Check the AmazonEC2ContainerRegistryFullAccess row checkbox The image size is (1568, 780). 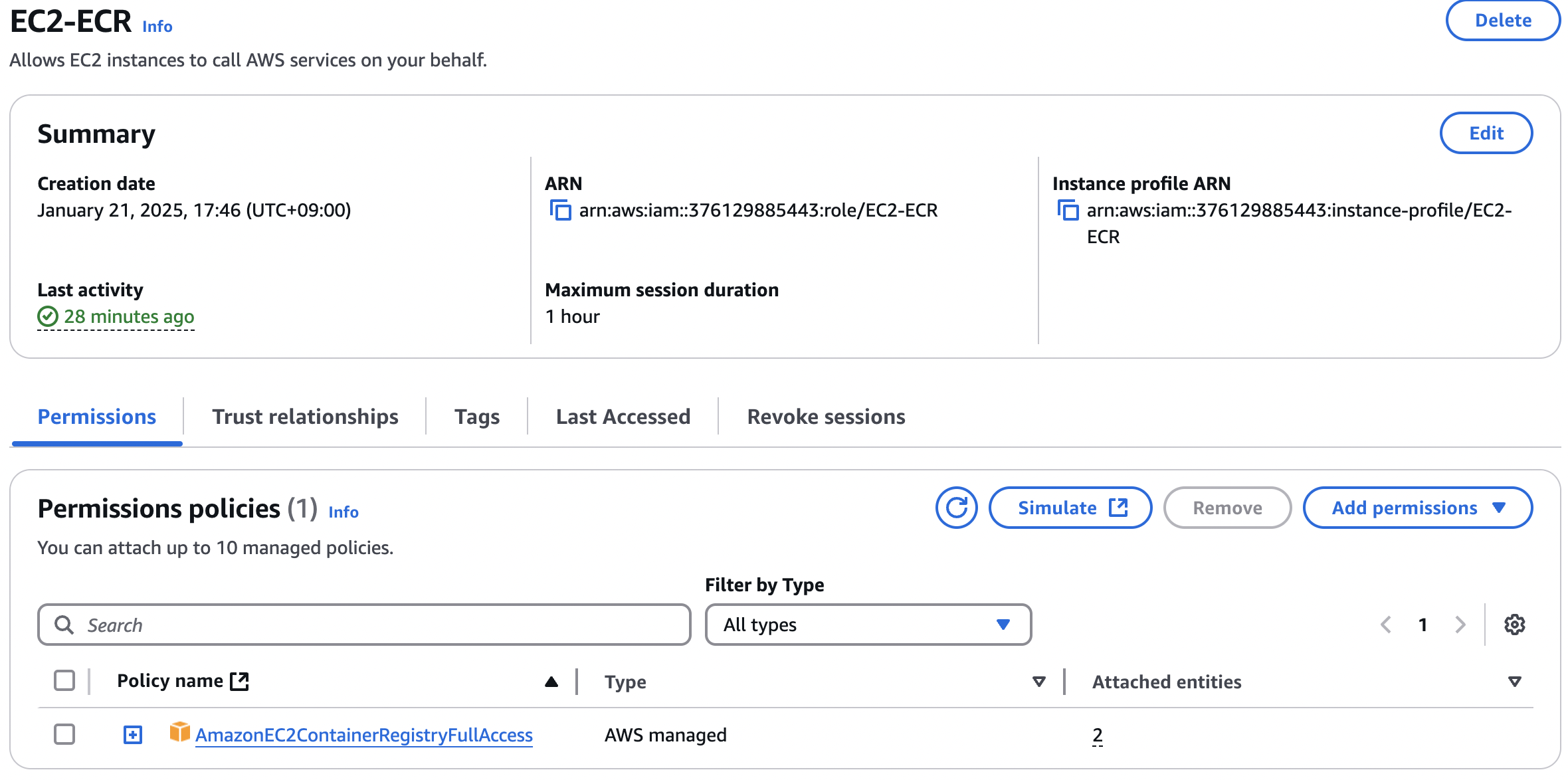coord(64,734)
